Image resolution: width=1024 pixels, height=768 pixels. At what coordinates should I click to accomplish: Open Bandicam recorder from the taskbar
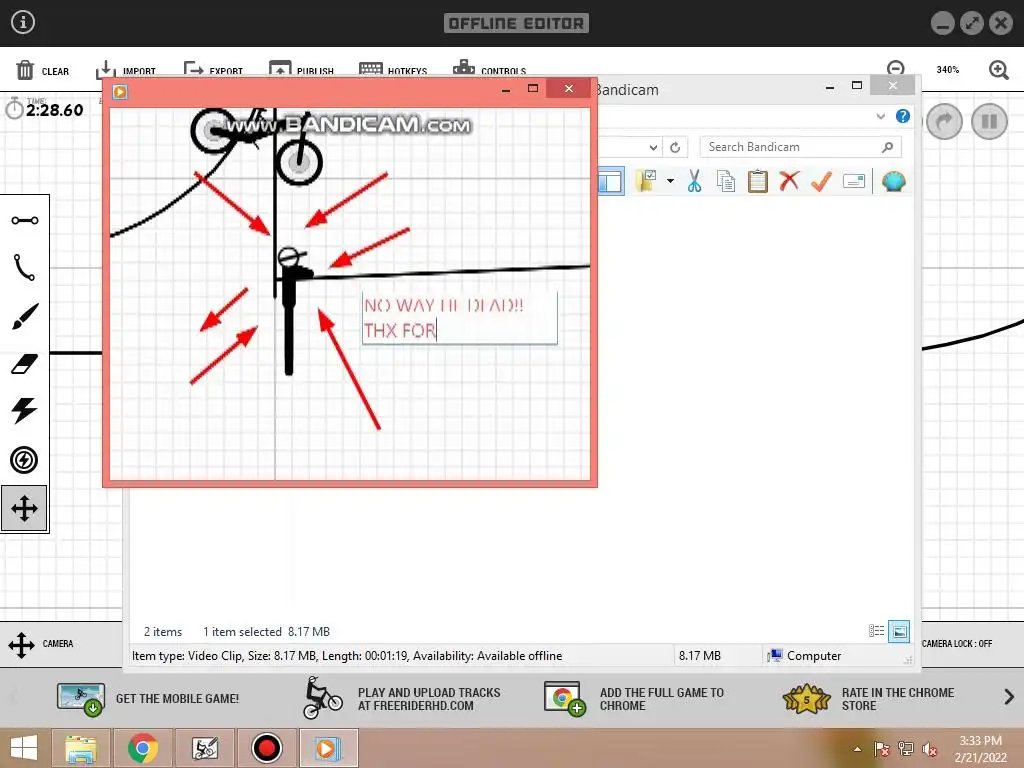(x=266, y=748)
